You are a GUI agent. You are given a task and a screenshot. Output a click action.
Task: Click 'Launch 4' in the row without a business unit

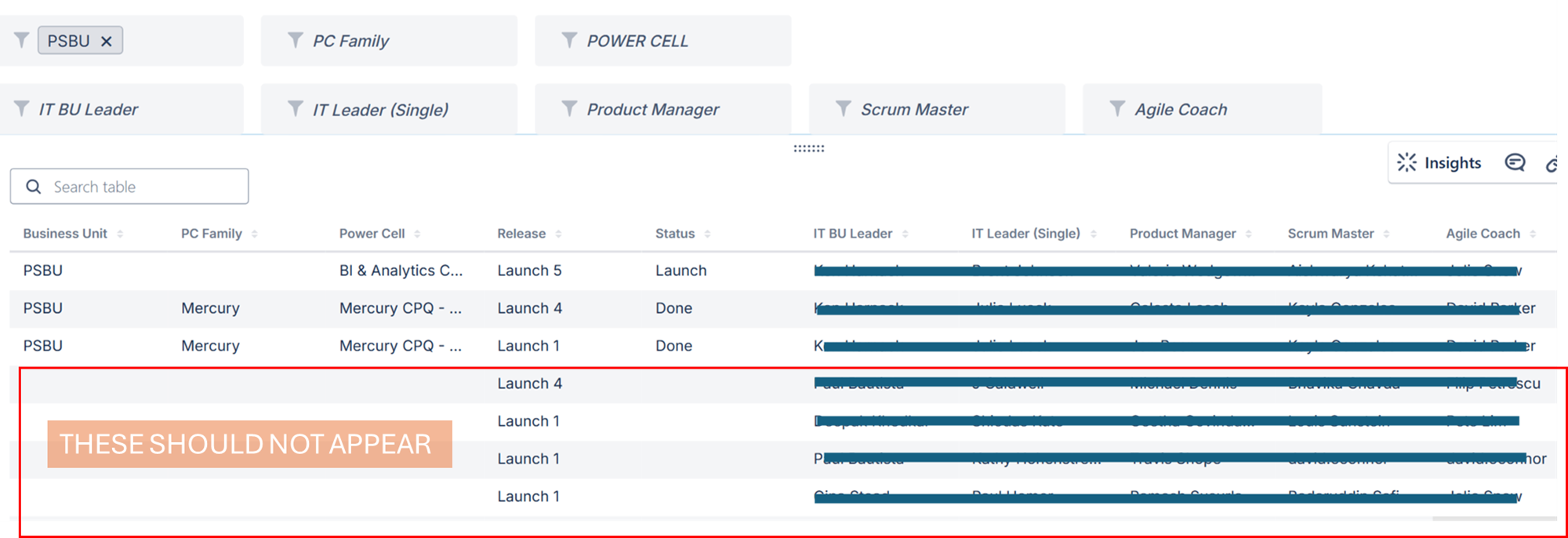click(x=529, y=384)
